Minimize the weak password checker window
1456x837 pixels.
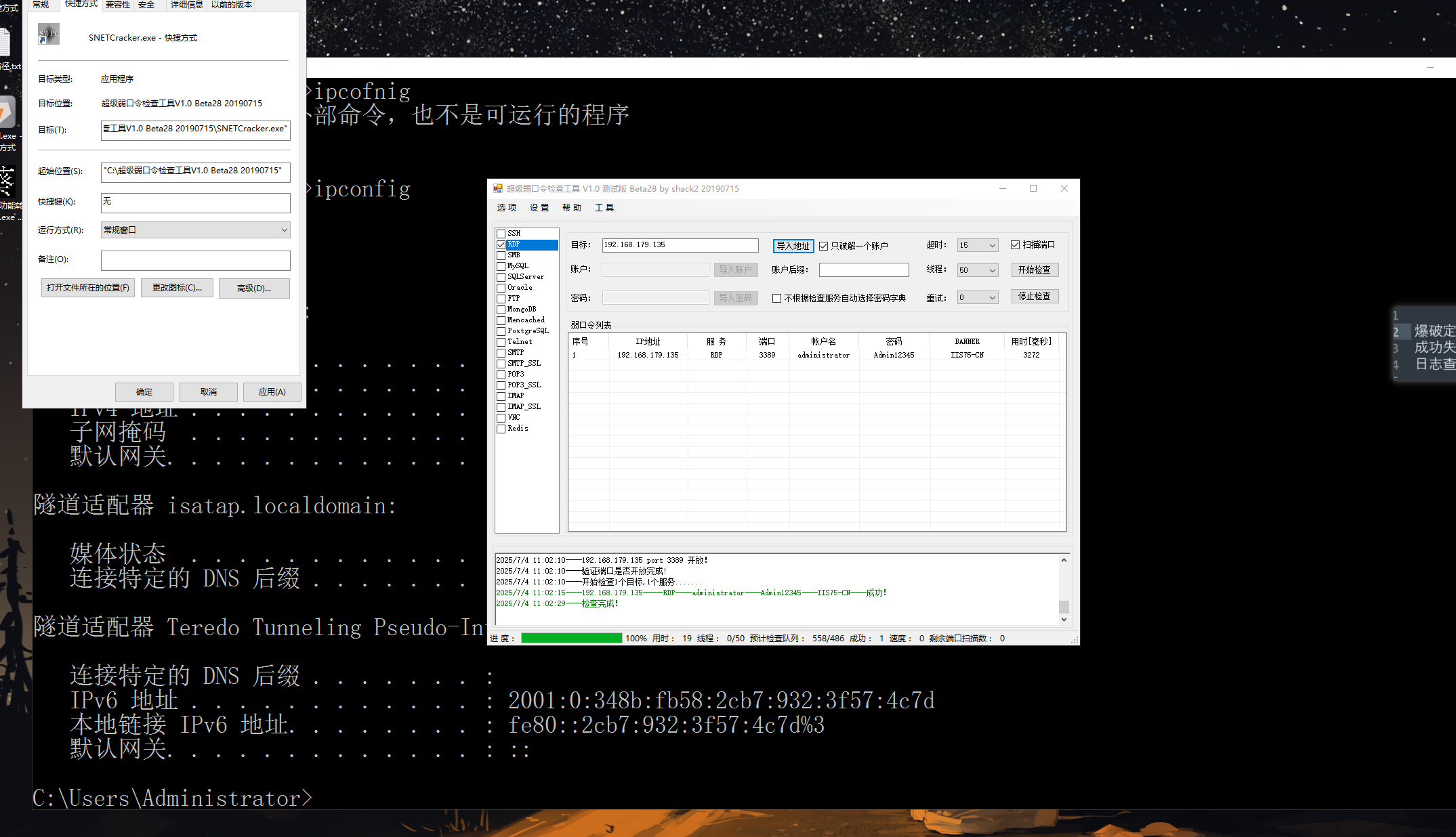point(1003,188)
